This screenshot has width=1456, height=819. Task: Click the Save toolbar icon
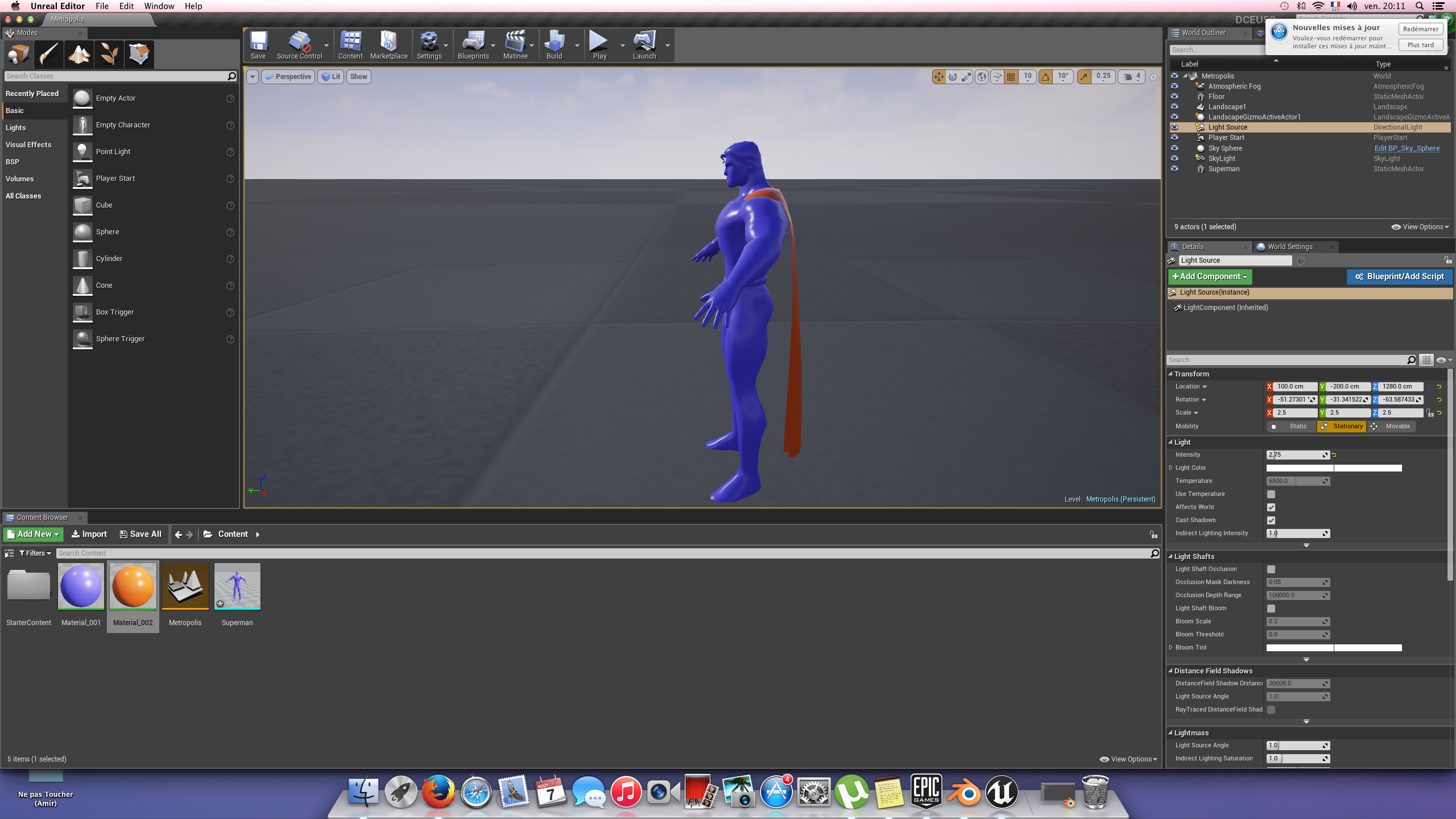(x=258, y=45)
